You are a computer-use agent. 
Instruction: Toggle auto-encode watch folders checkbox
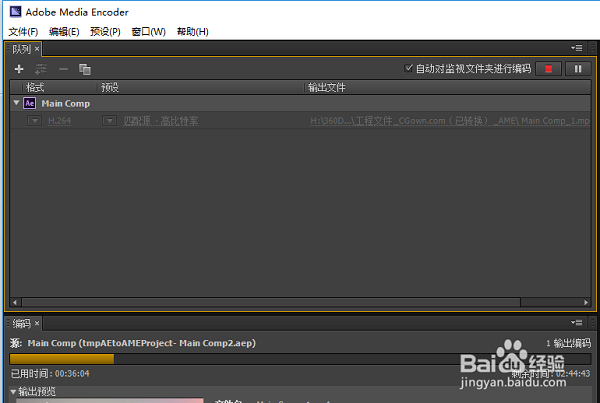click(408, 69)
